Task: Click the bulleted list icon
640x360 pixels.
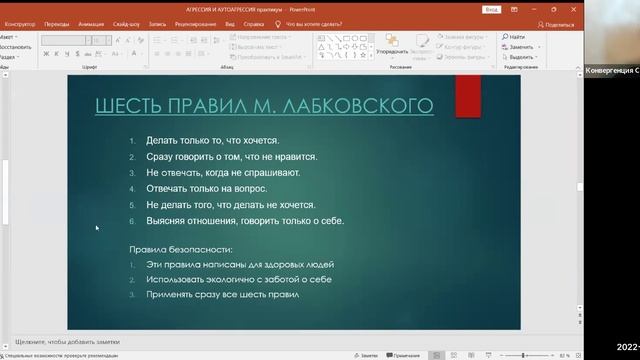Action: click(x=157, y=40)
